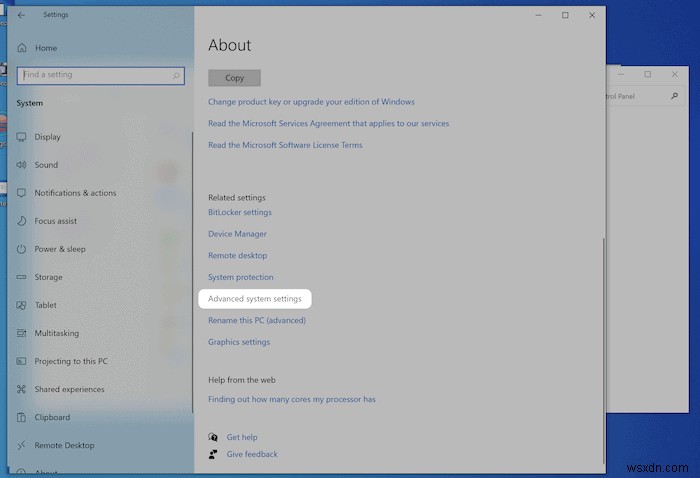This screenshot has width=700, height=478.
Task: Click the Copy button
Action: pos(234,78)
